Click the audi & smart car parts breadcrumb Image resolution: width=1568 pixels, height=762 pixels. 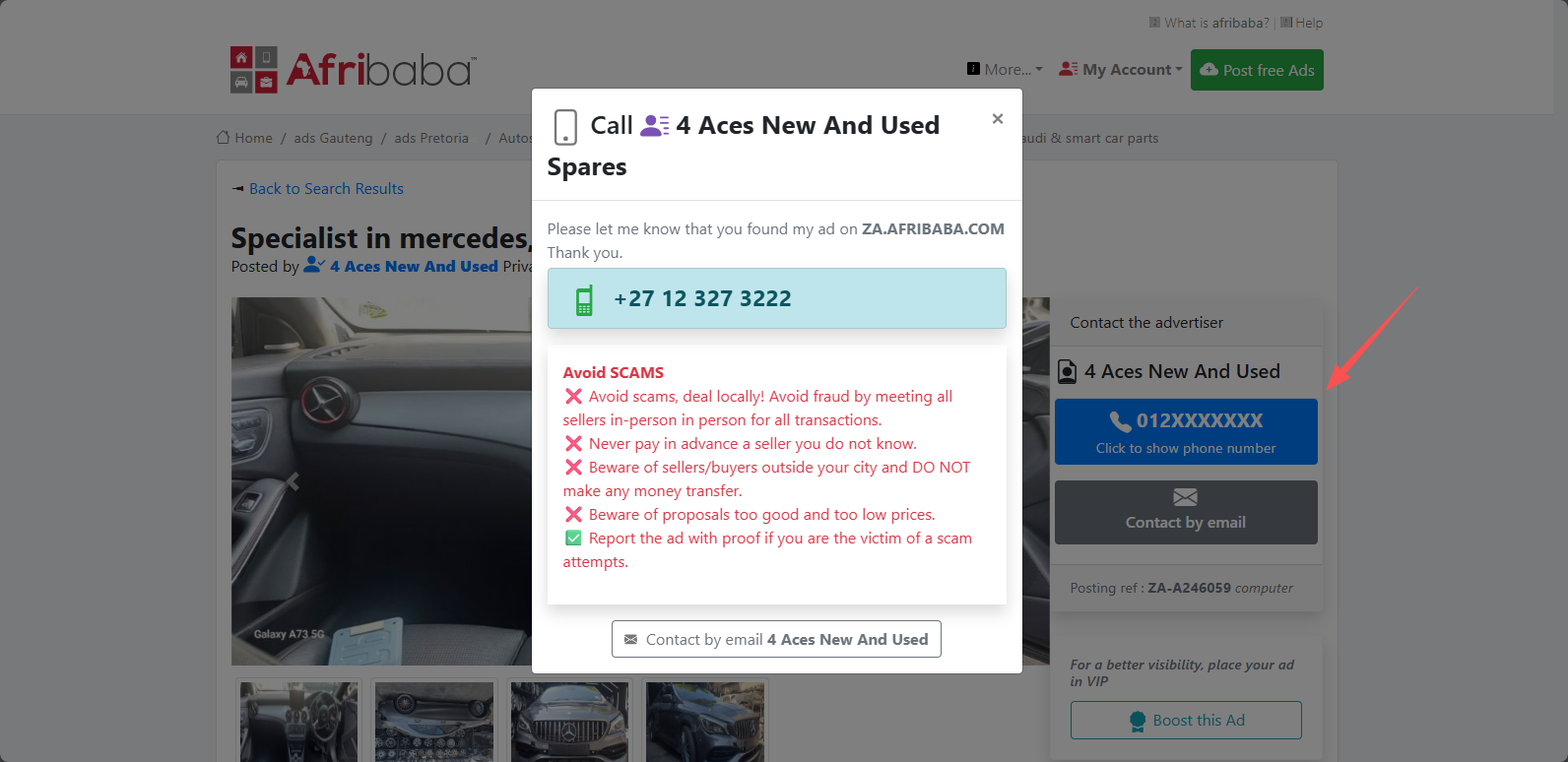pyautogui.click(x=1089, y=138)
